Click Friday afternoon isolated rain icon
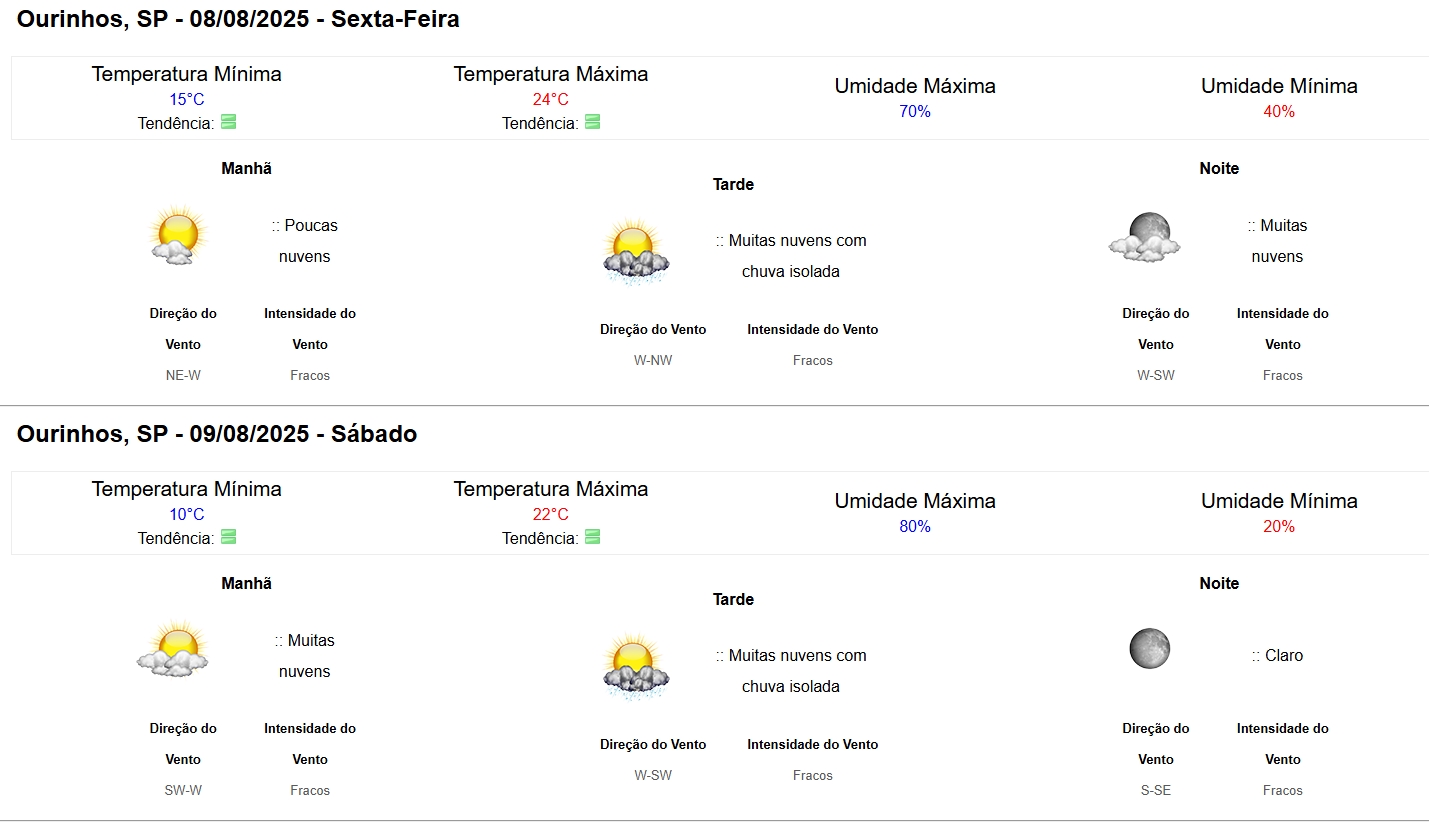The width and height of the screenshot is (1429, 825). (x=635, y=252)
